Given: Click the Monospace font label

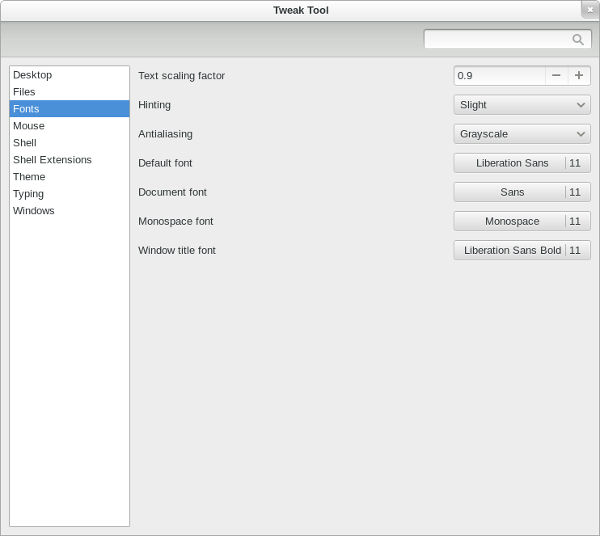Looking at the screenshot, I should [176, 221].
